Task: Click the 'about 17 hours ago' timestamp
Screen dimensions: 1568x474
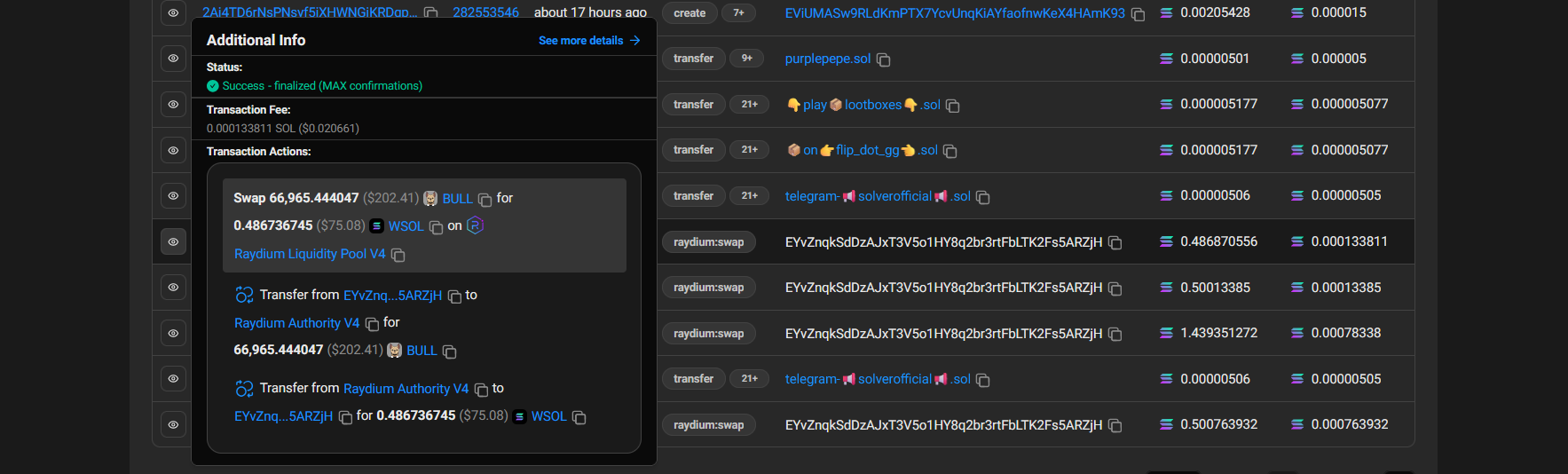Action: tap(590, 12)
